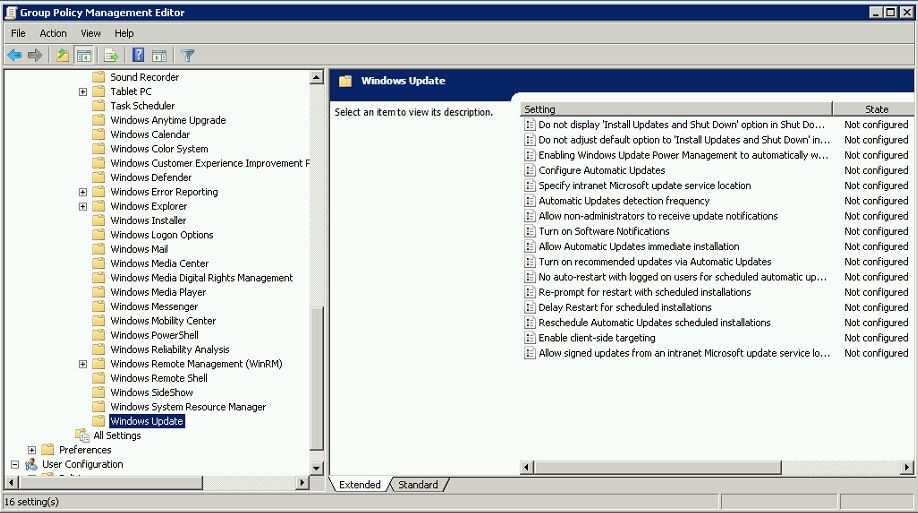
Task: Click the Back arrow toolbar icon
Action: [15, 56]
